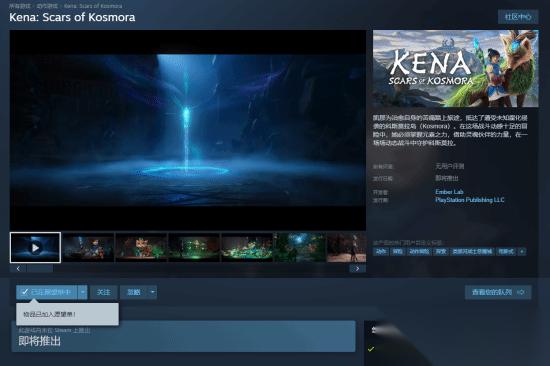The height and width of the screenshot is (366, 550).
Task: Click the main trailer video player
Action: (x=188, y=130)
